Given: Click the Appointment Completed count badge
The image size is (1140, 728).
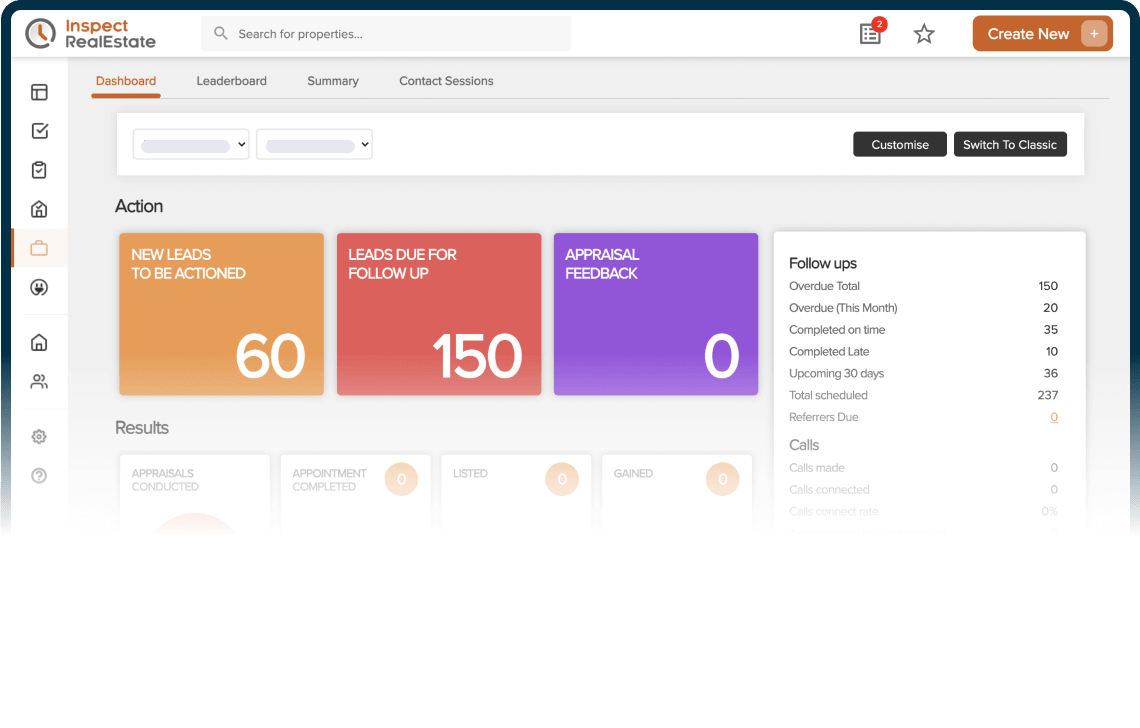Looking at the screenshot, I should pos(401,479).
